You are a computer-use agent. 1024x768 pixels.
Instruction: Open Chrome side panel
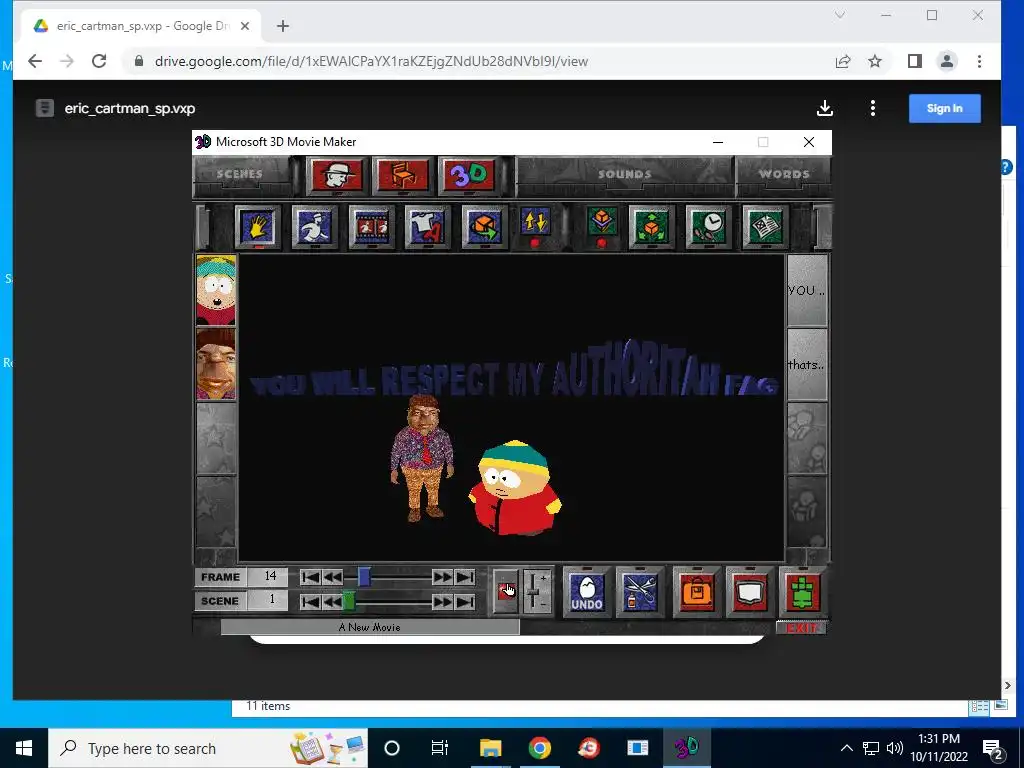915,61
